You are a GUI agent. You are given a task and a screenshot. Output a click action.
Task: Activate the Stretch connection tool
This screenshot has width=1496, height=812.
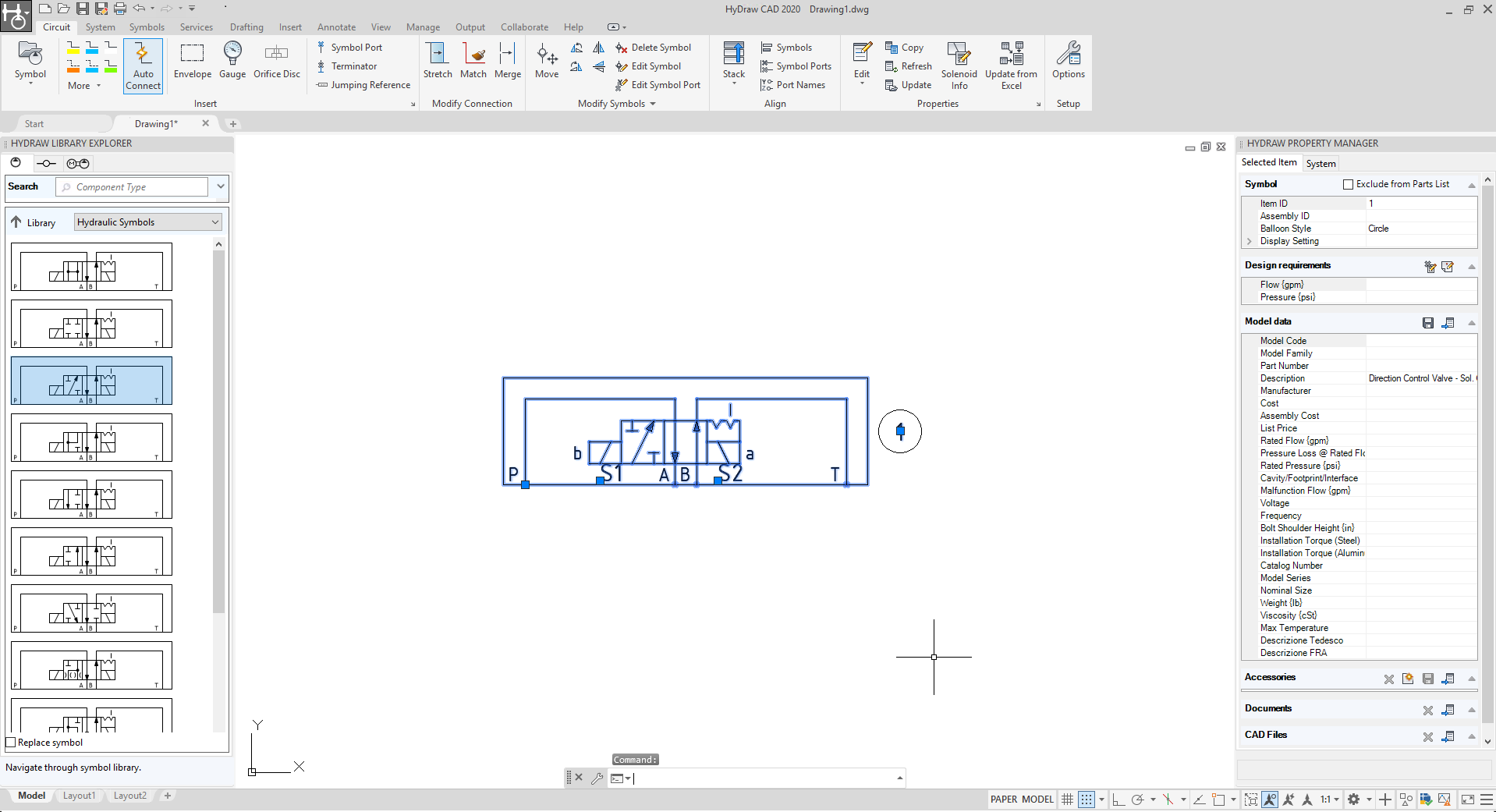tap(438, 61)
